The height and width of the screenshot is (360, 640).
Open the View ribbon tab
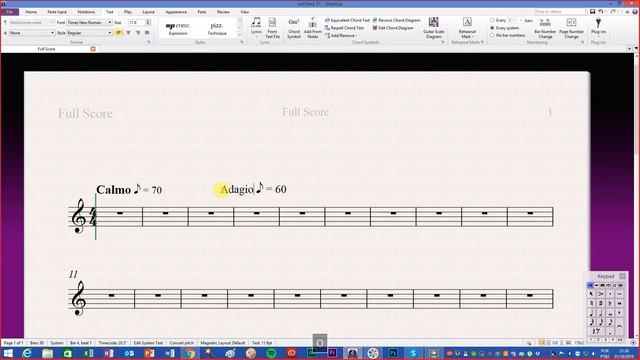point(244,12)
